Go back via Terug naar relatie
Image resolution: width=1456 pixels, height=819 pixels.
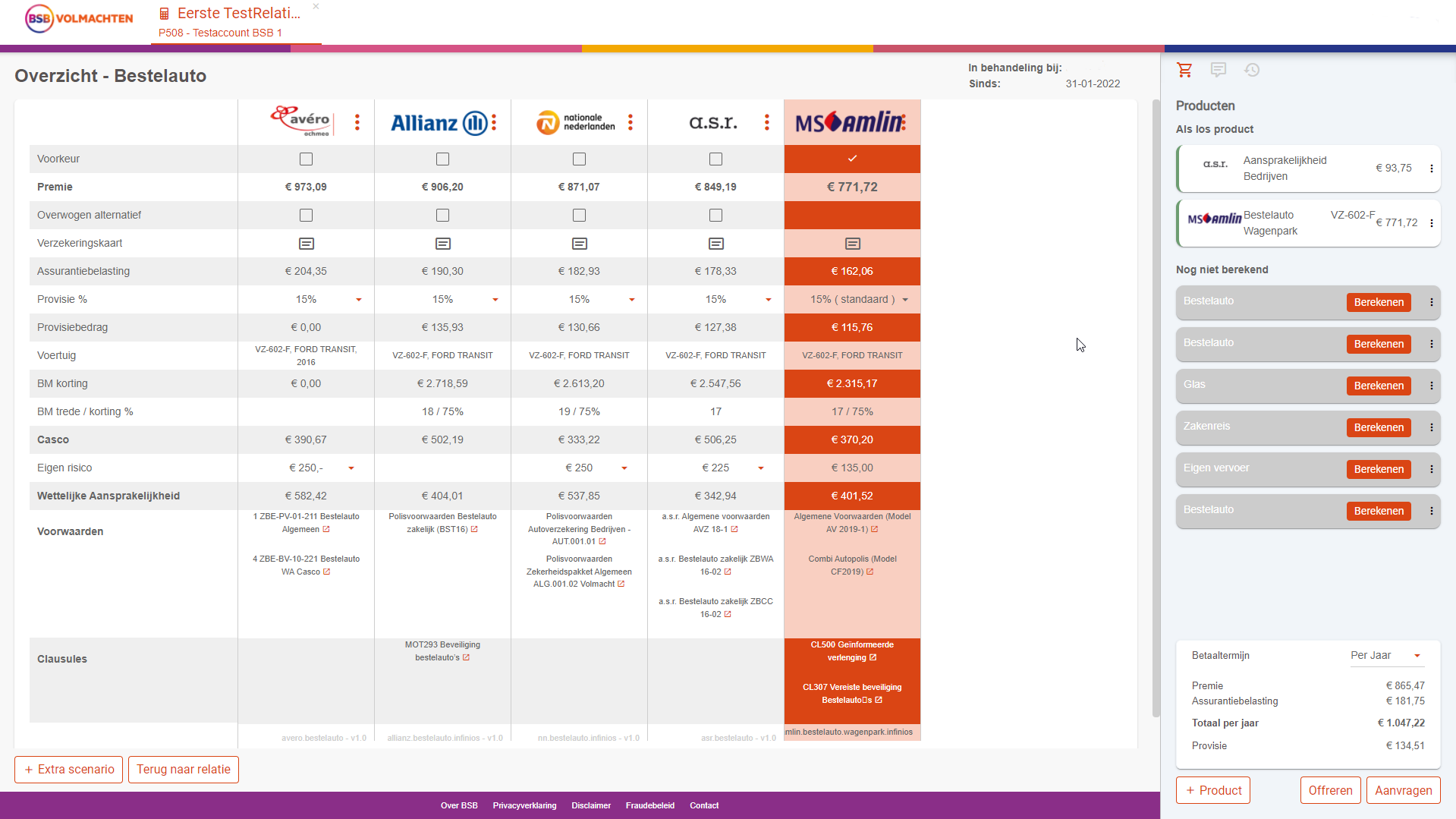click(x=184, y=770)
